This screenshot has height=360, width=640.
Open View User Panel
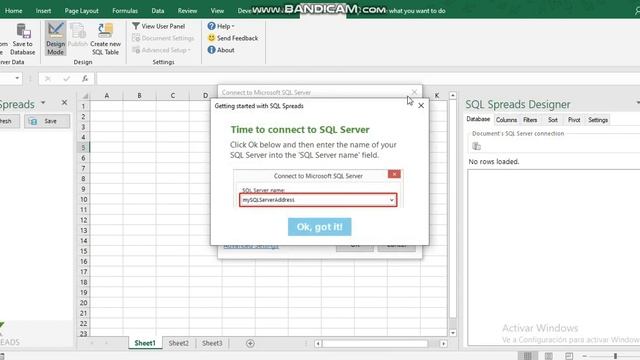pyautogui.click(x=158, y=26)
